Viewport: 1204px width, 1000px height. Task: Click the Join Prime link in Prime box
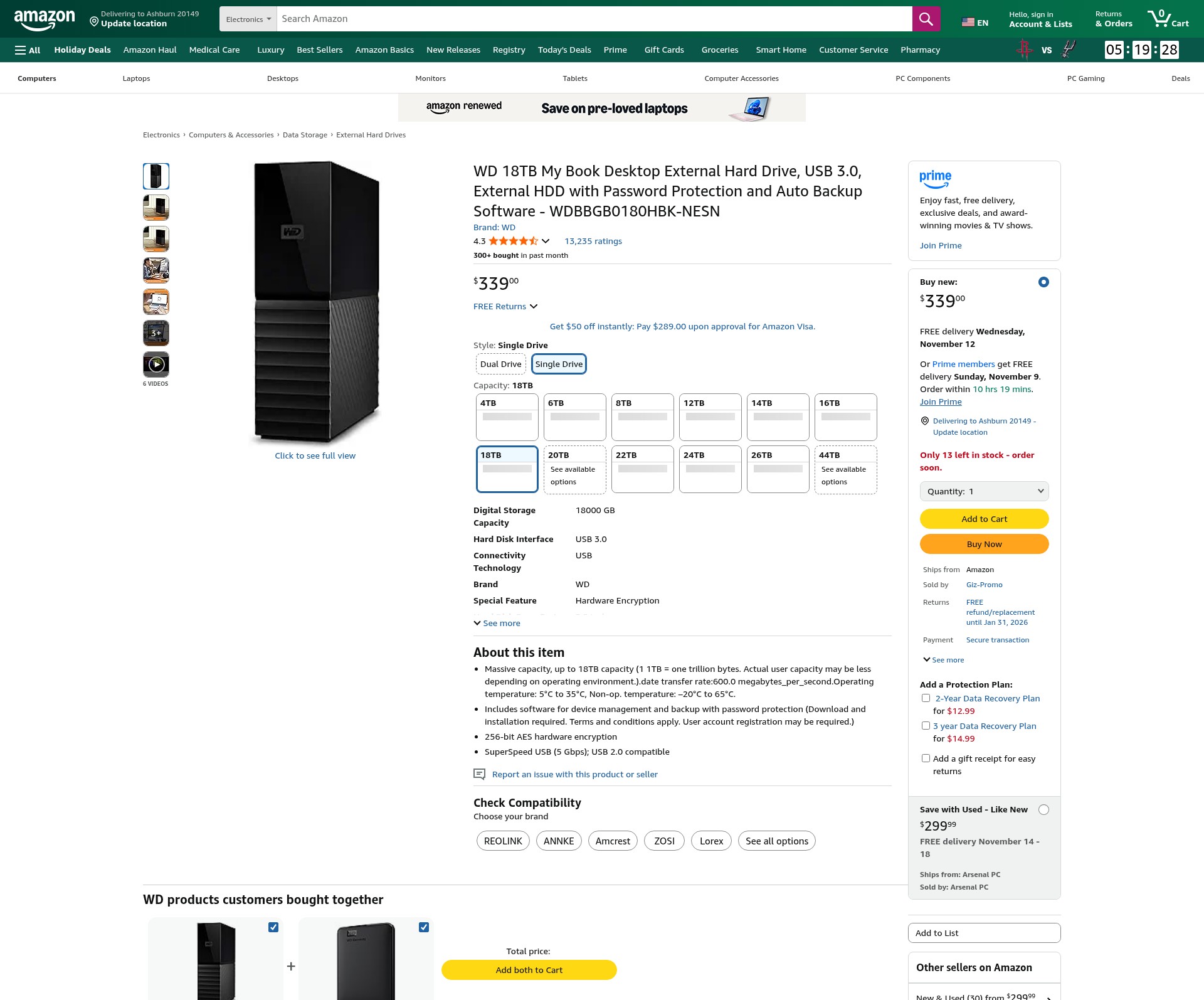(x=941, y=246)
